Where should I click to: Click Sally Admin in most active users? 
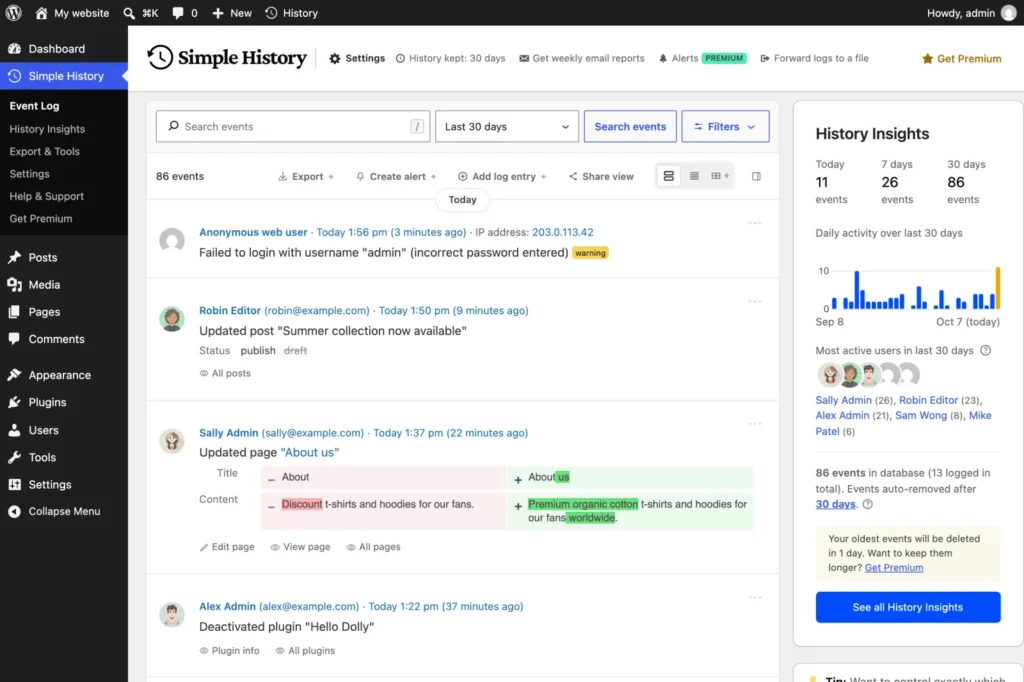point(843,400)
